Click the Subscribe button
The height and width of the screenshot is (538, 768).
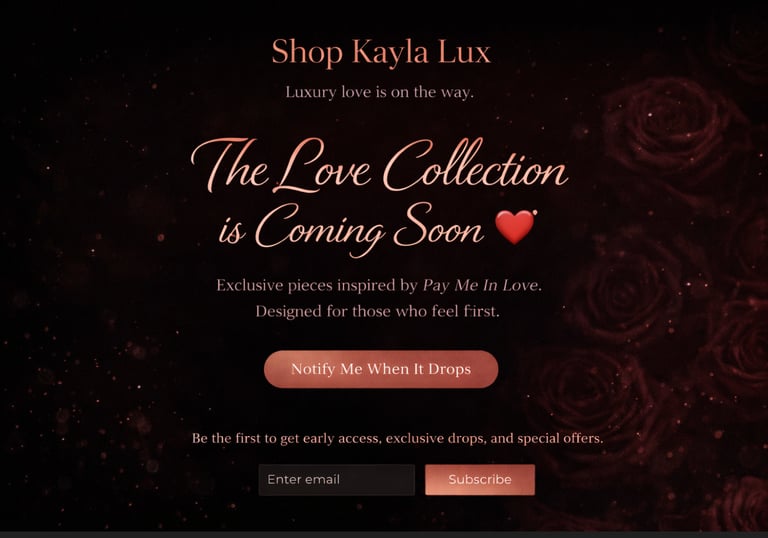(x=480, y=479)
